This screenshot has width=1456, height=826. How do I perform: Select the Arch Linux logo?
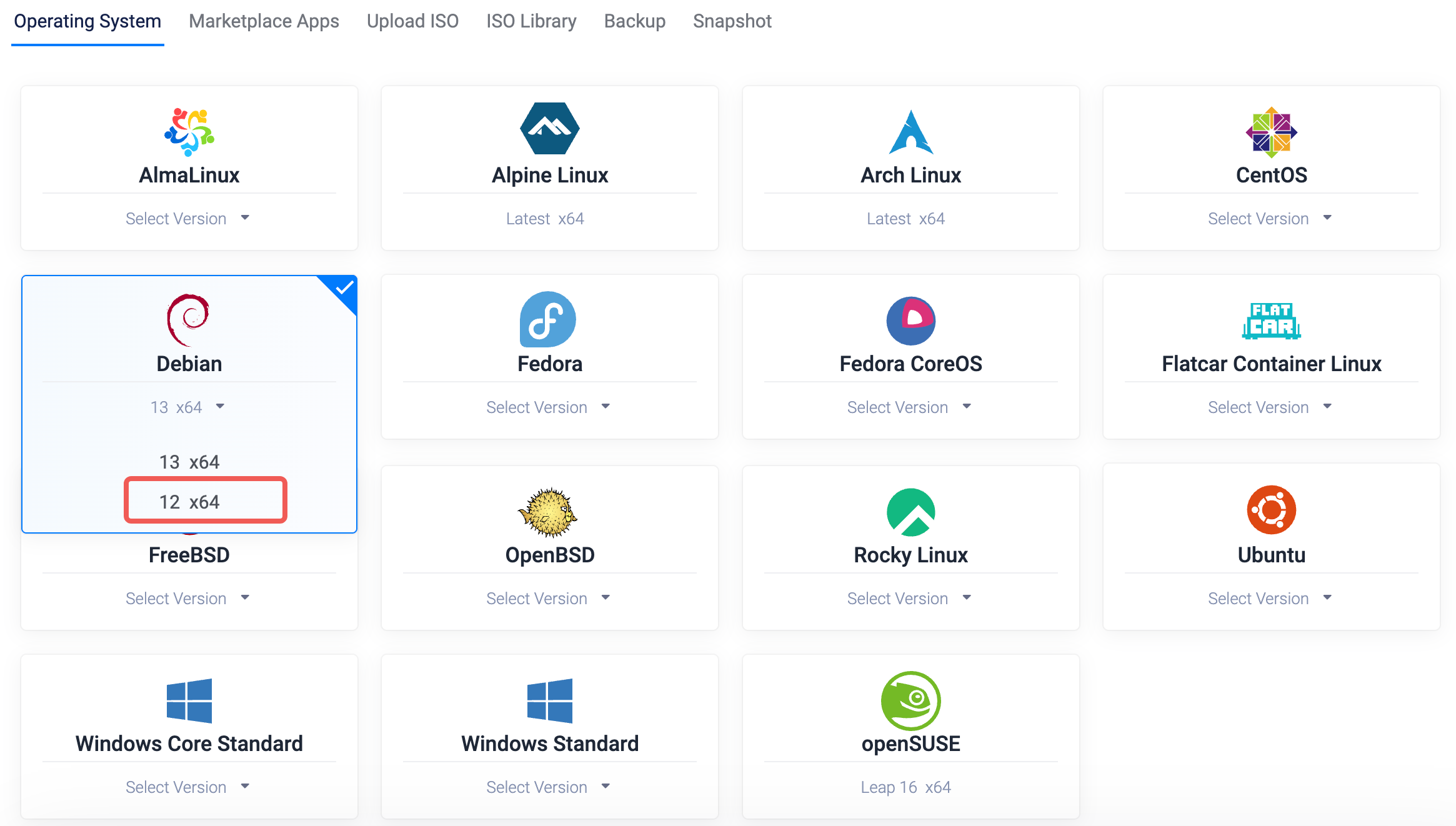coord(911,132)
